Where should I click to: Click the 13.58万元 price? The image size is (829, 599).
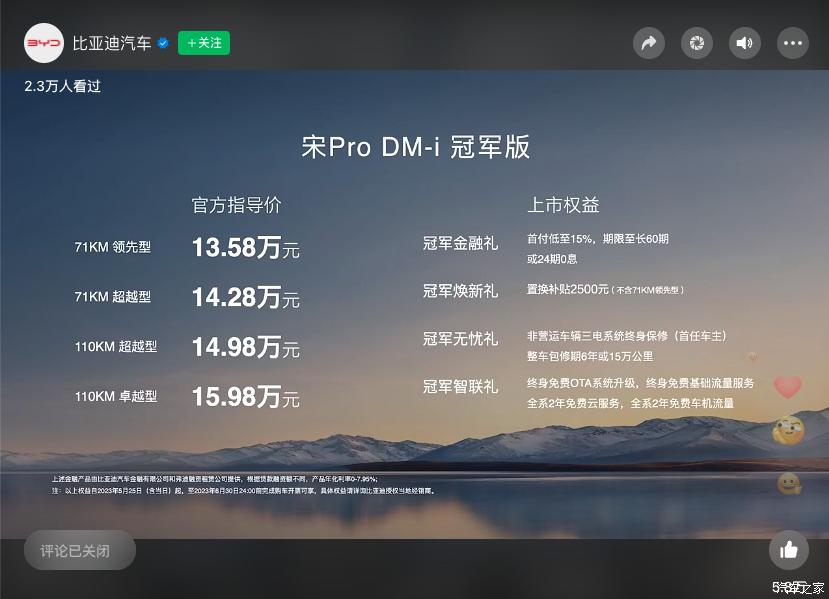(246, 247)
